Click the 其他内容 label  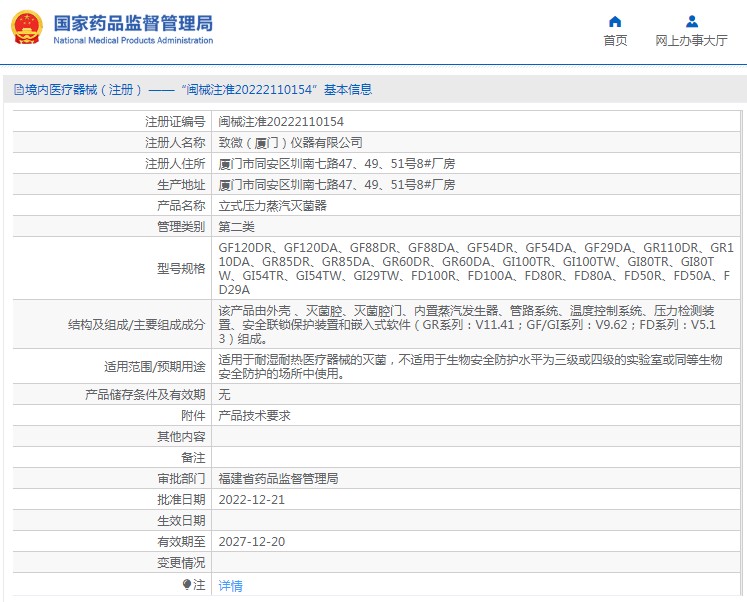[182, 437]
